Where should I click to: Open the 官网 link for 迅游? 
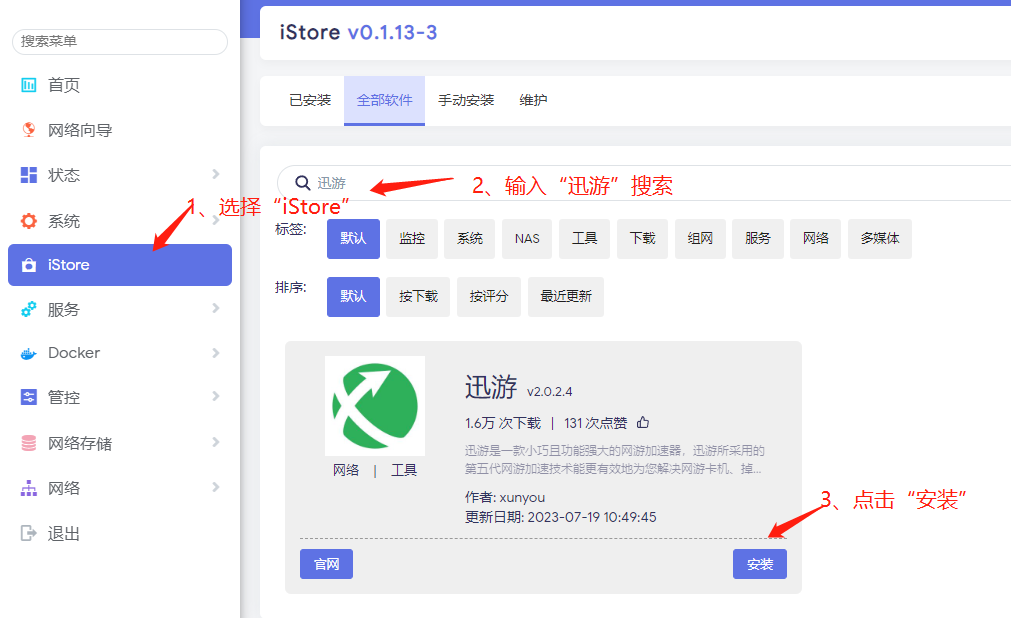point(326,564)
